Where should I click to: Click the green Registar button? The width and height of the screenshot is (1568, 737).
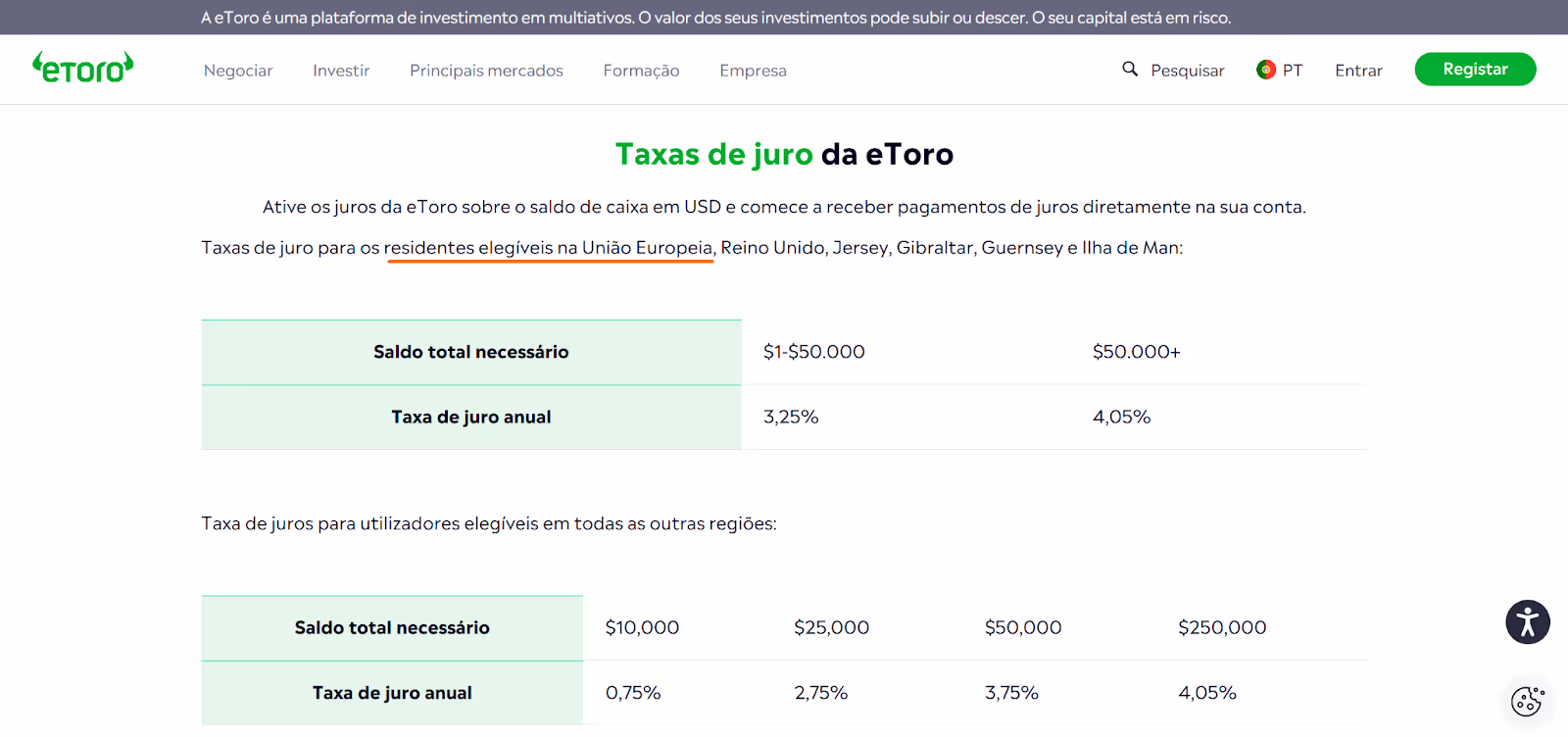[1475, 70]
